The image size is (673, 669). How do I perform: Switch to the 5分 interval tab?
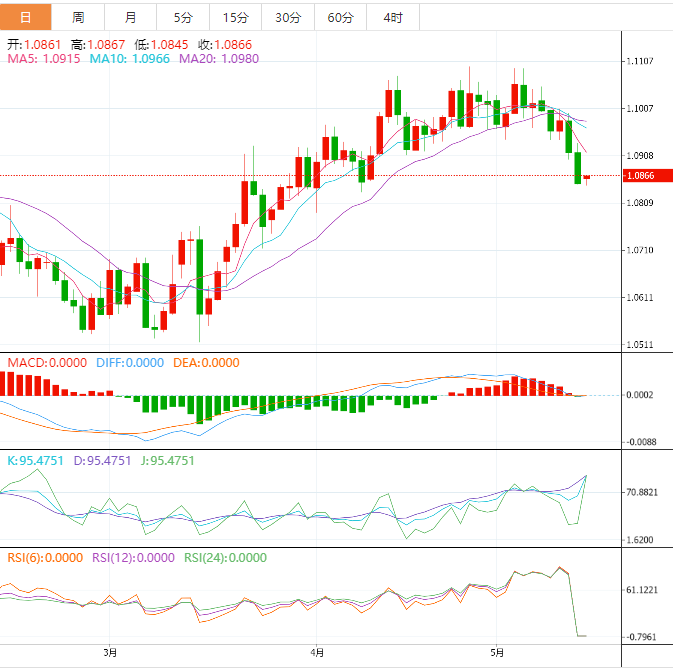(x=183, y=17)
